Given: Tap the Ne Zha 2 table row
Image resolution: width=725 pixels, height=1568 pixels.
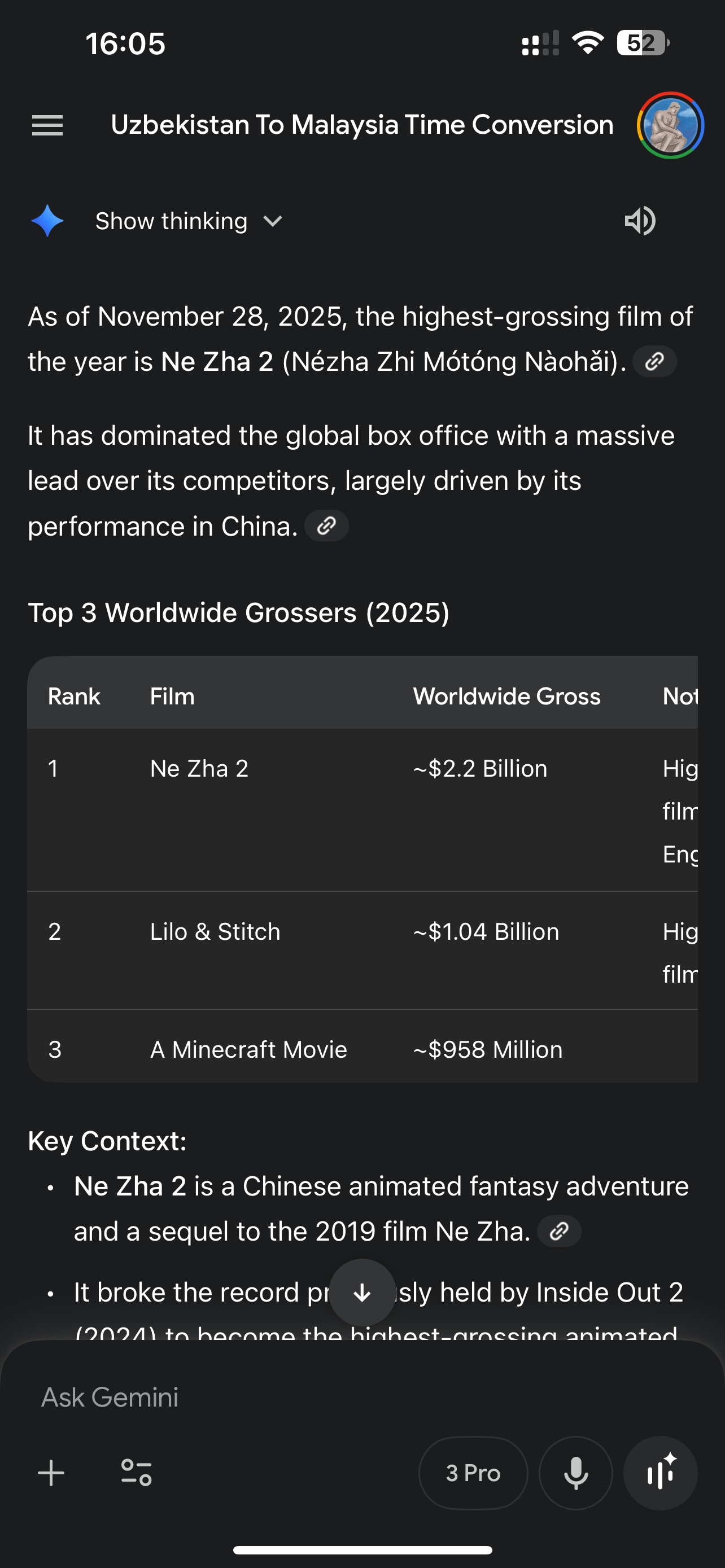Looking at the screenshot, I should [x=199, y=769].
